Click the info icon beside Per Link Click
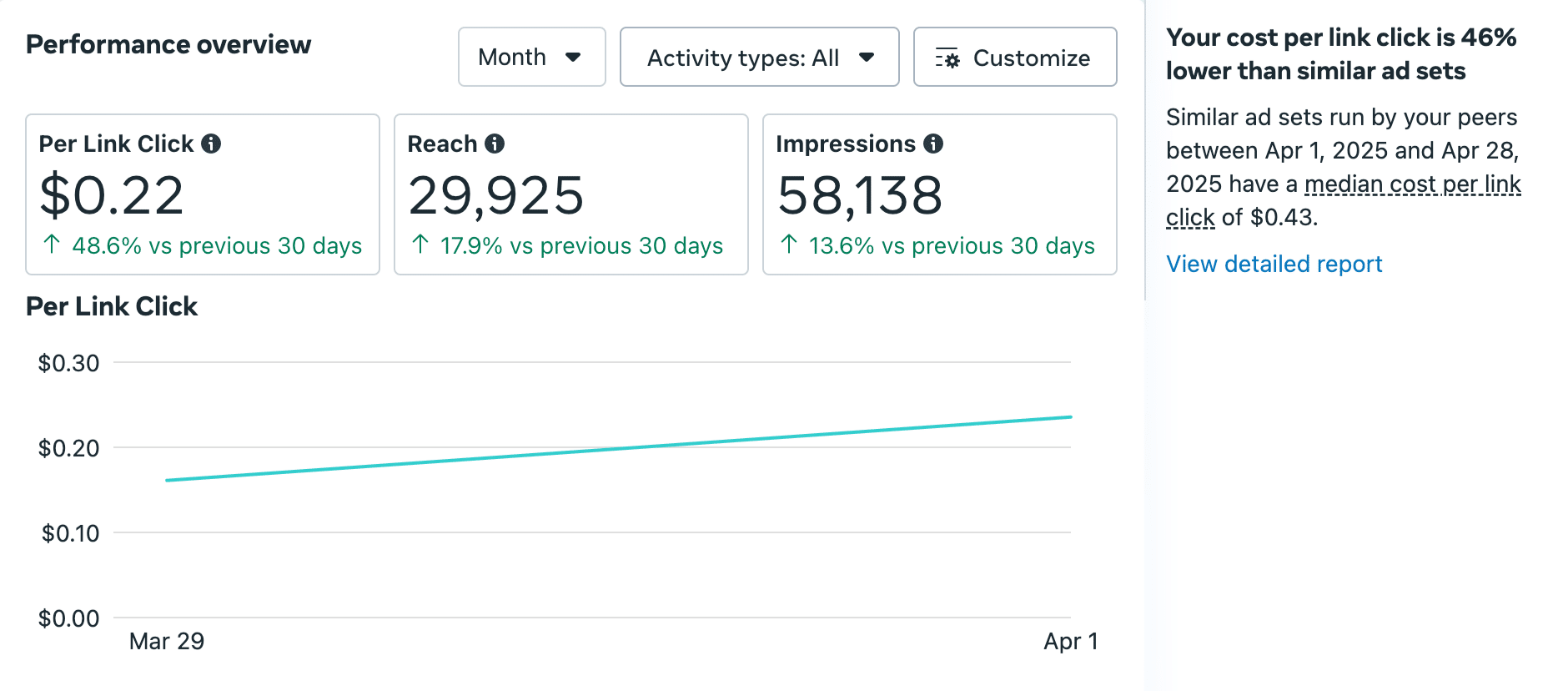Image resolution: width=1568 pixels, height=691 pixels. tap(212, 144)
